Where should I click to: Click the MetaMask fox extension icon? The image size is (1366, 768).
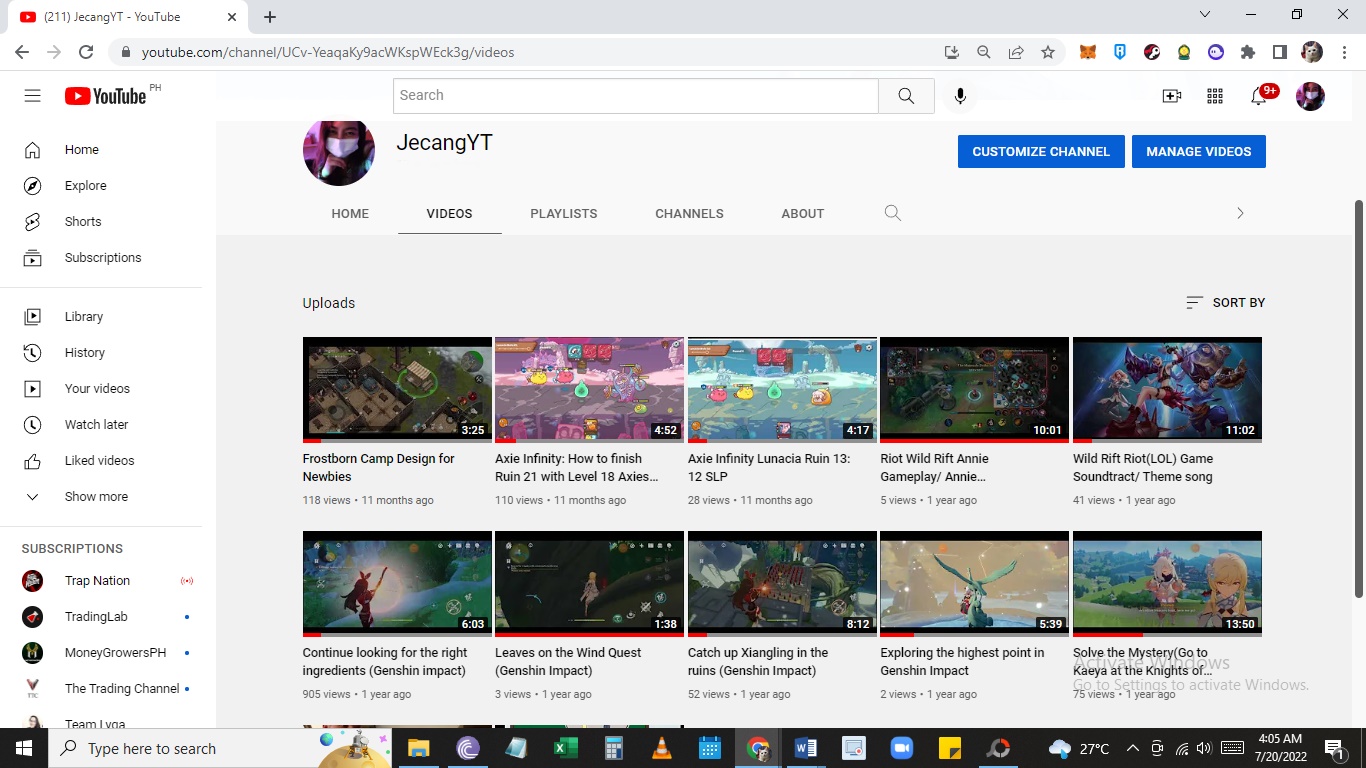click(1088, 52)
